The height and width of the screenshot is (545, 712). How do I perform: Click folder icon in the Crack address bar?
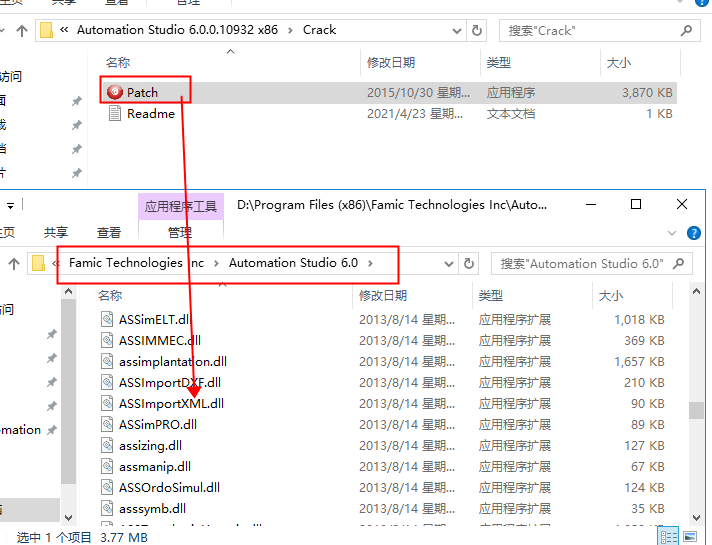tap(46, 30)
